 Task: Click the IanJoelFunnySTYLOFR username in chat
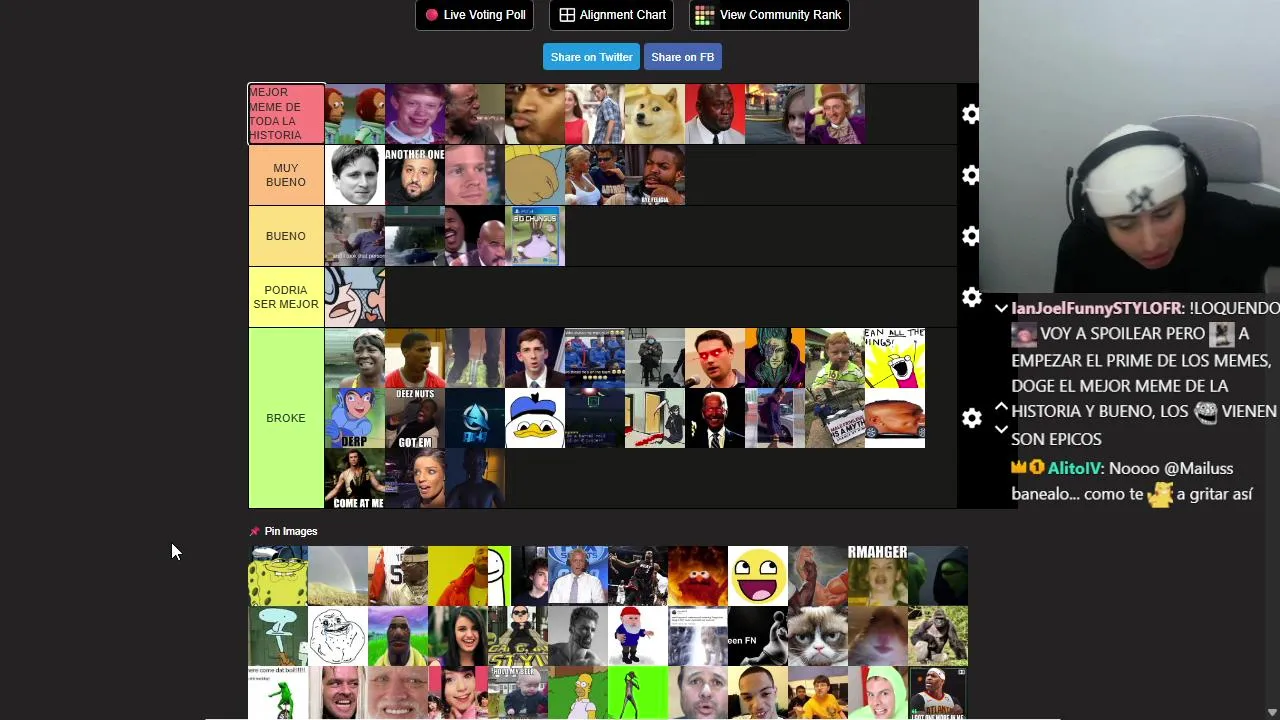click(1097, 308)
